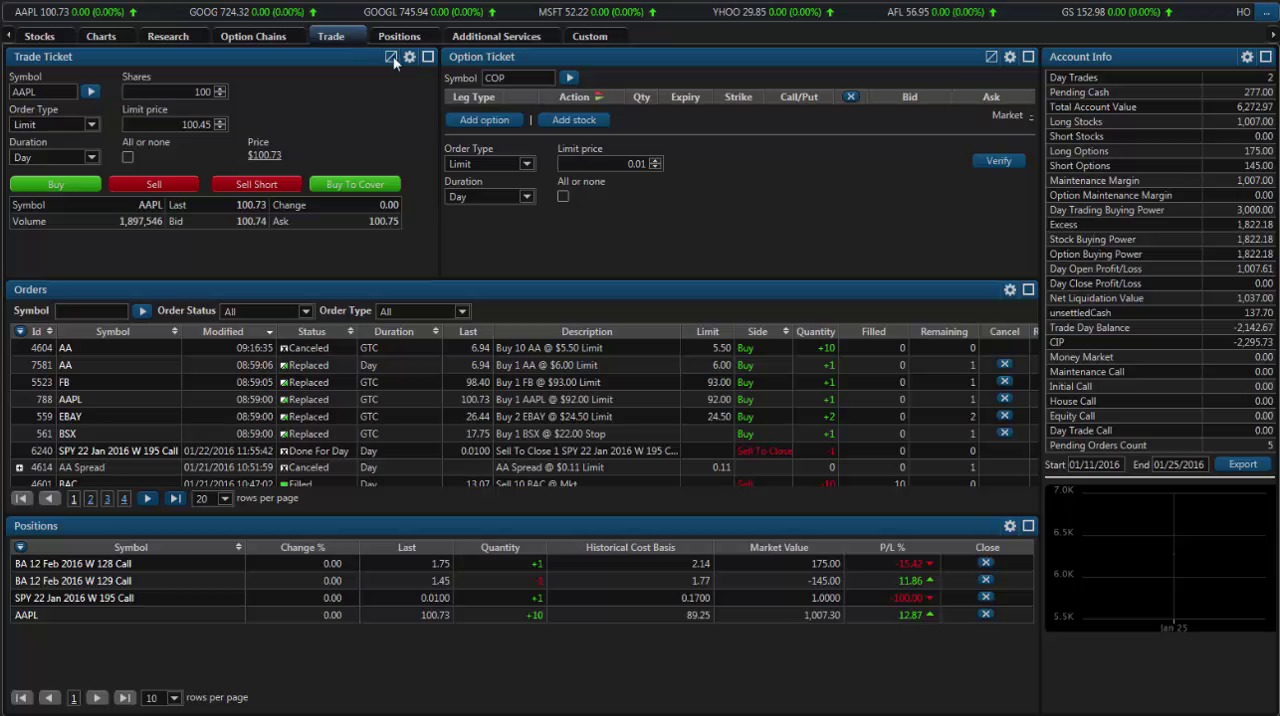Open the Additional Services tab
1280x716 pixels.
(x=496, y=37)
